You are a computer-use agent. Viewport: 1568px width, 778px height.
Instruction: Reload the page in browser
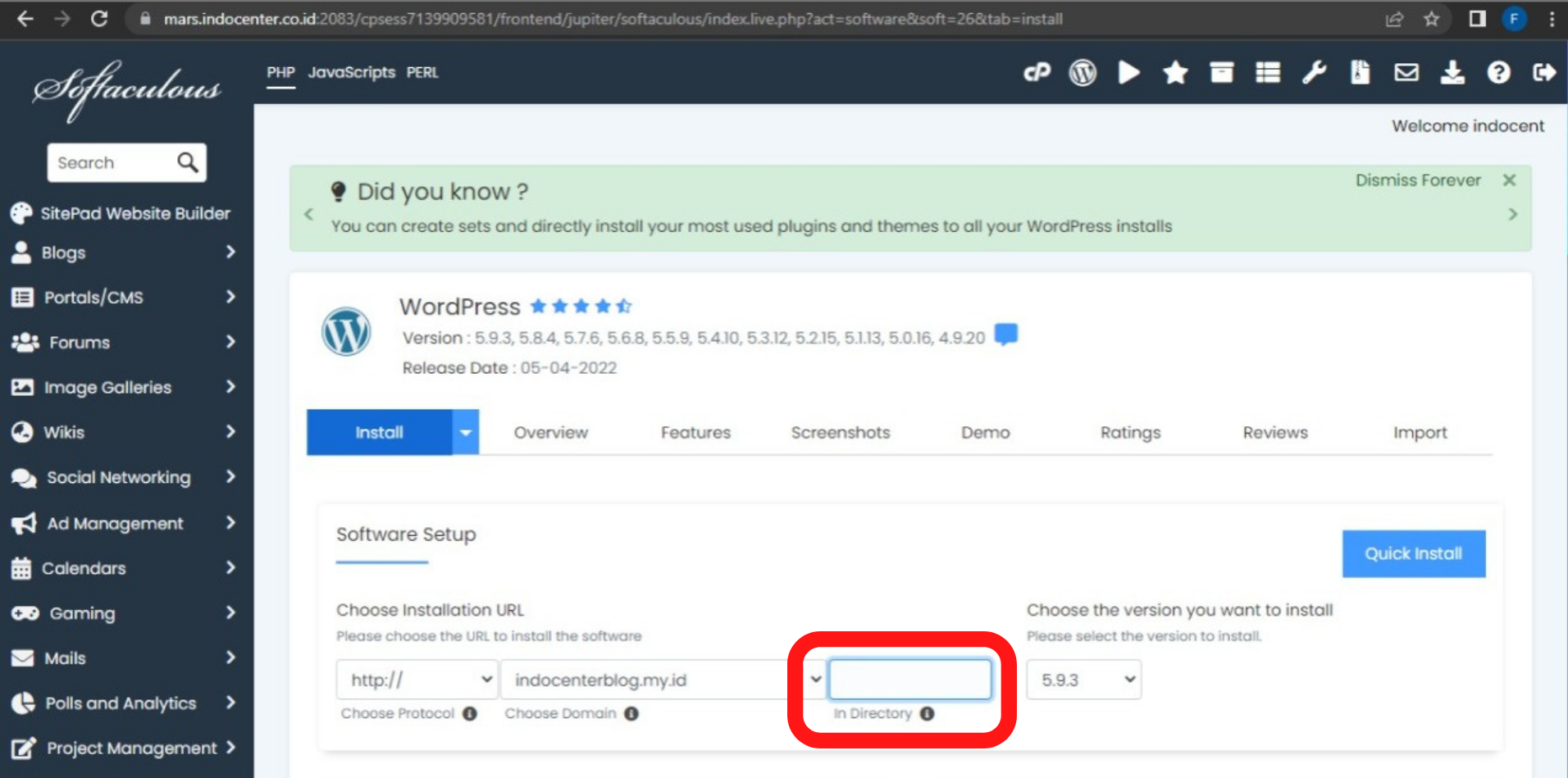99,19
